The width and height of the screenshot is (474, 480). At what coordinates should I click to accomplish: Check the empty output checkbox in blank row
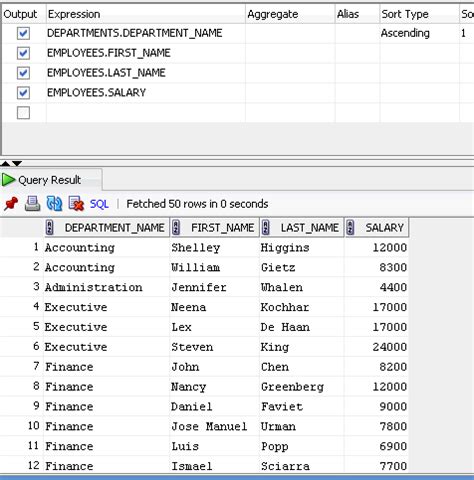(x=23, y=113)
